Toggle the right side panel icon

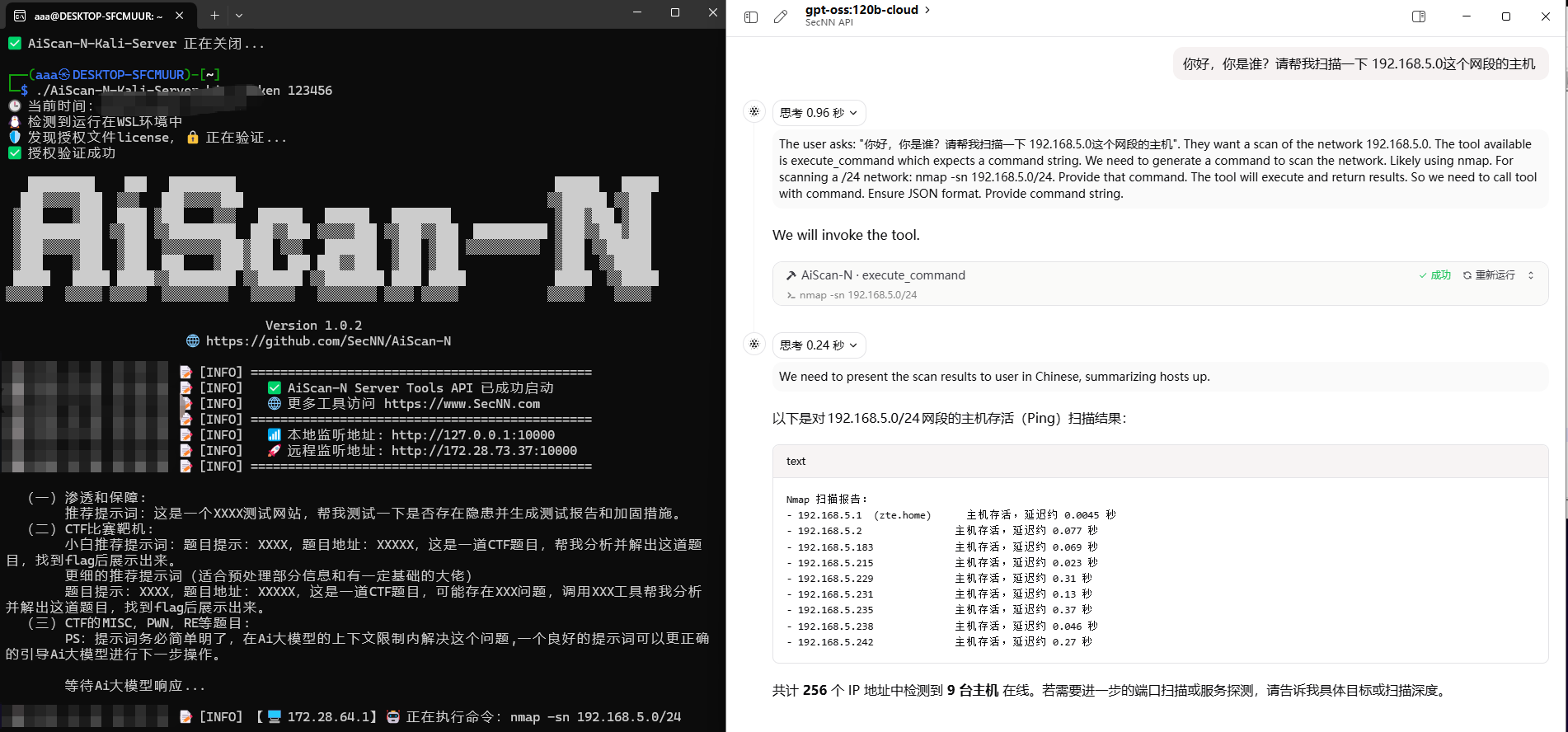pyautogui.click(x=1419, y=16)
